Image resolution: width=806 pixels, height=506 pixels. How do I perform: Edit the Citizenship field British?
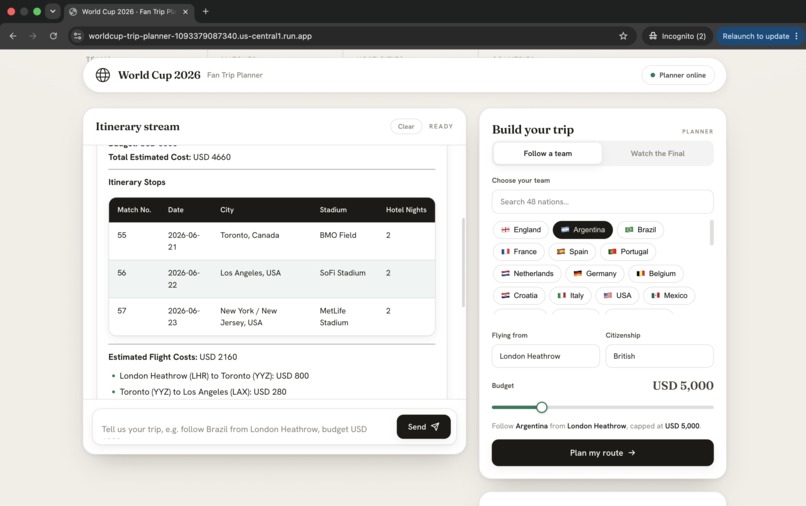pyautogui.click(x=660, y=356)
